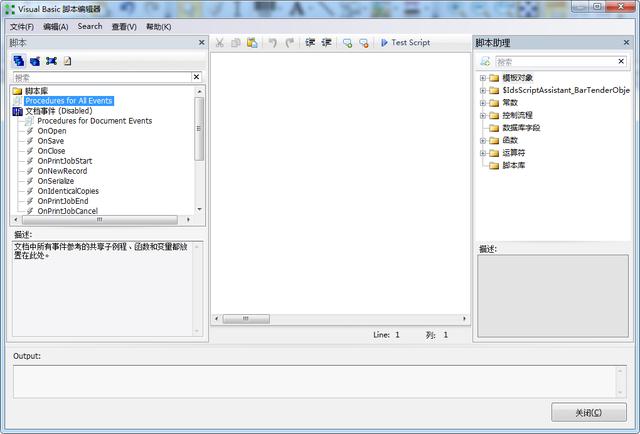Expand the 模板对象 tree node
Viewport: 640px width, 434px height.
(x=482, y=77)
